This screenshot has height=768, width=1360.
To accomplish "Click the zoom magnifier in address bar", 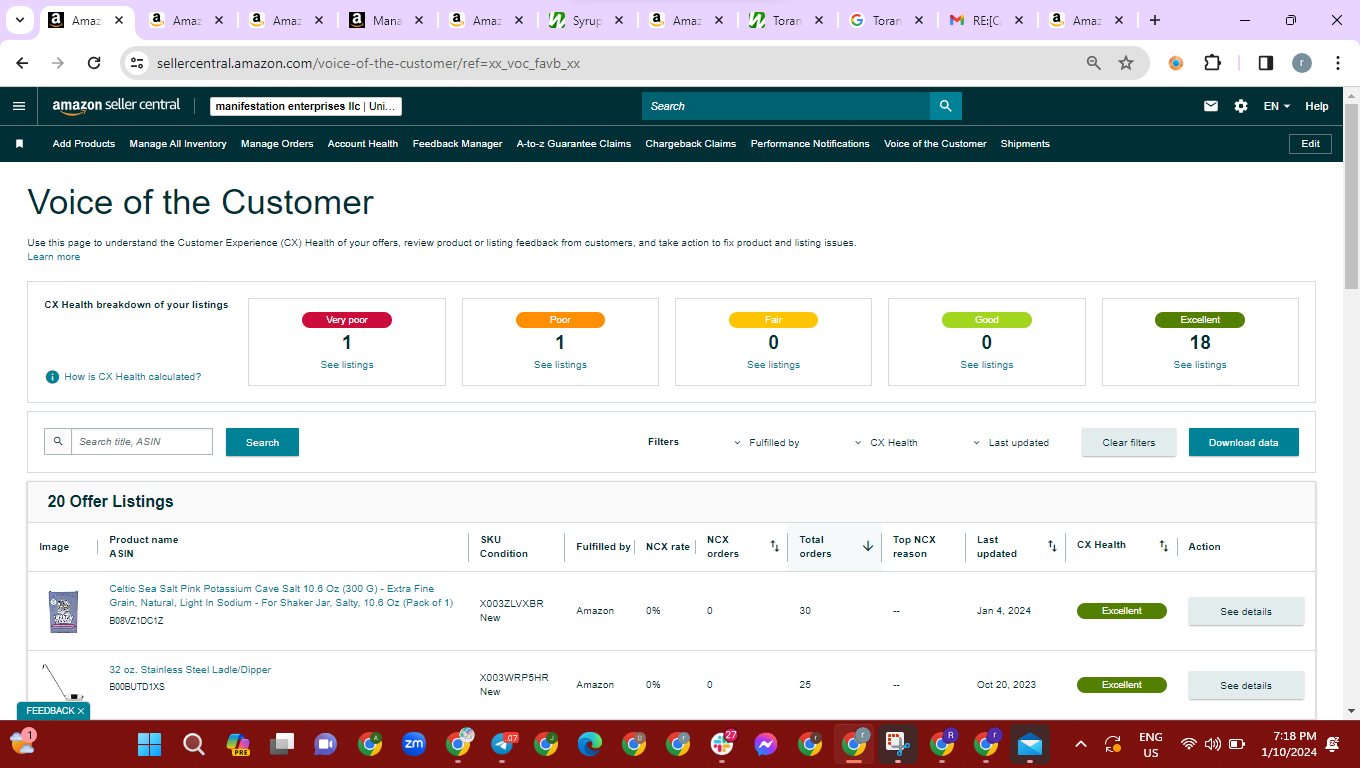I will 1094,63.
